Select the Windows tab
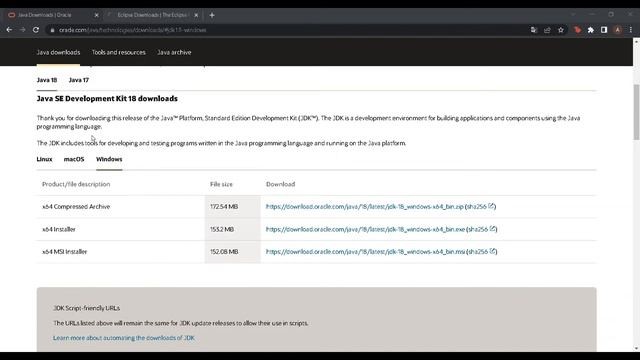This screenshot has width=640, height=360. point(109,159)
